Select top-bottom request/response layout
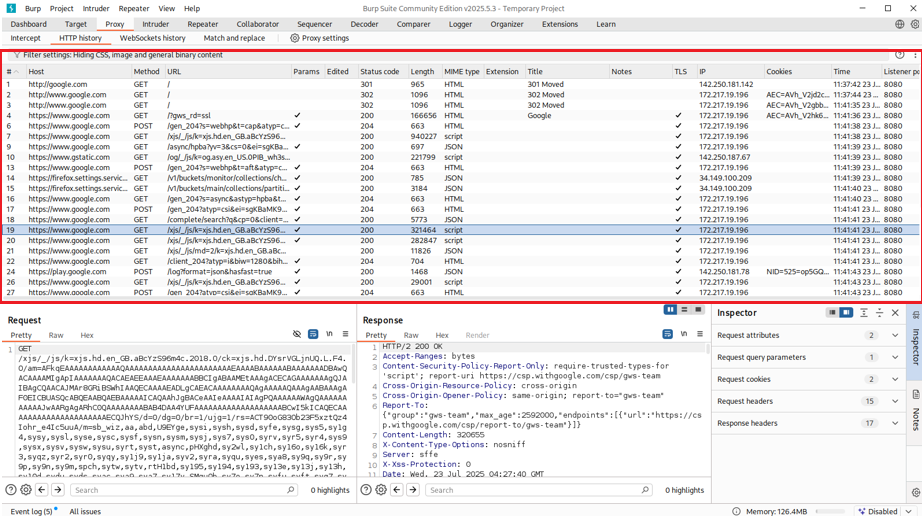The image size is (922, 516). pyautogui.click(x=684, y=310)
